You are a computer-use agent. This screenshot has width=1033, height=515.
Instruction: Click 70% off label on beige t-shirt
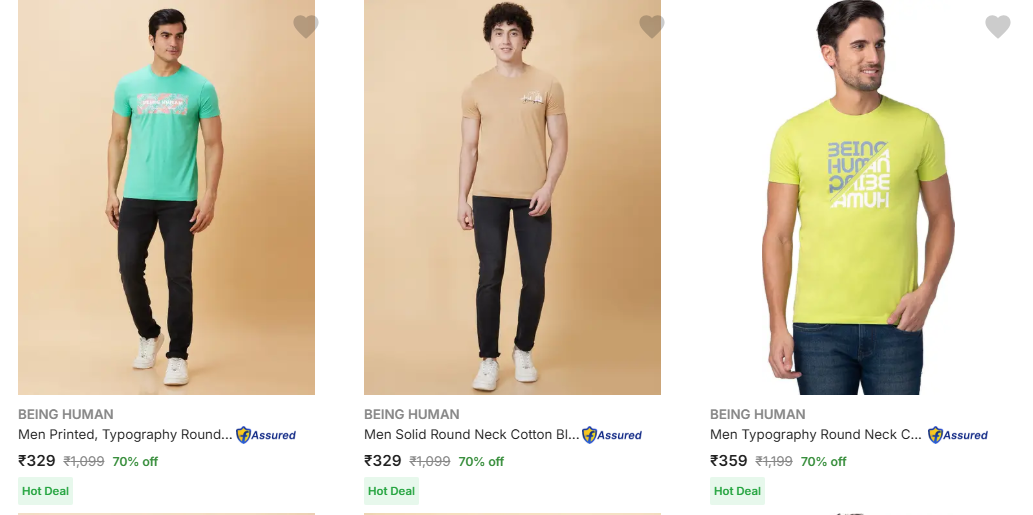[481, 462]
